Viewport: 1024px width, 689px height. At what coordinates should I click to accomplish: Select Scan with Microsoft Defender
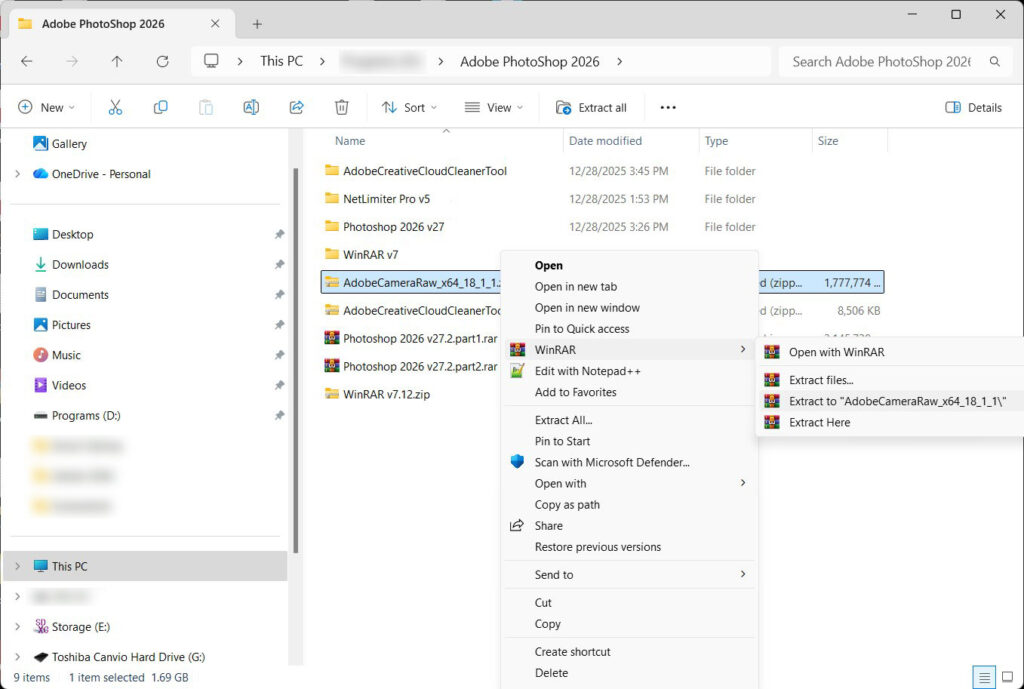pos(611,462)
